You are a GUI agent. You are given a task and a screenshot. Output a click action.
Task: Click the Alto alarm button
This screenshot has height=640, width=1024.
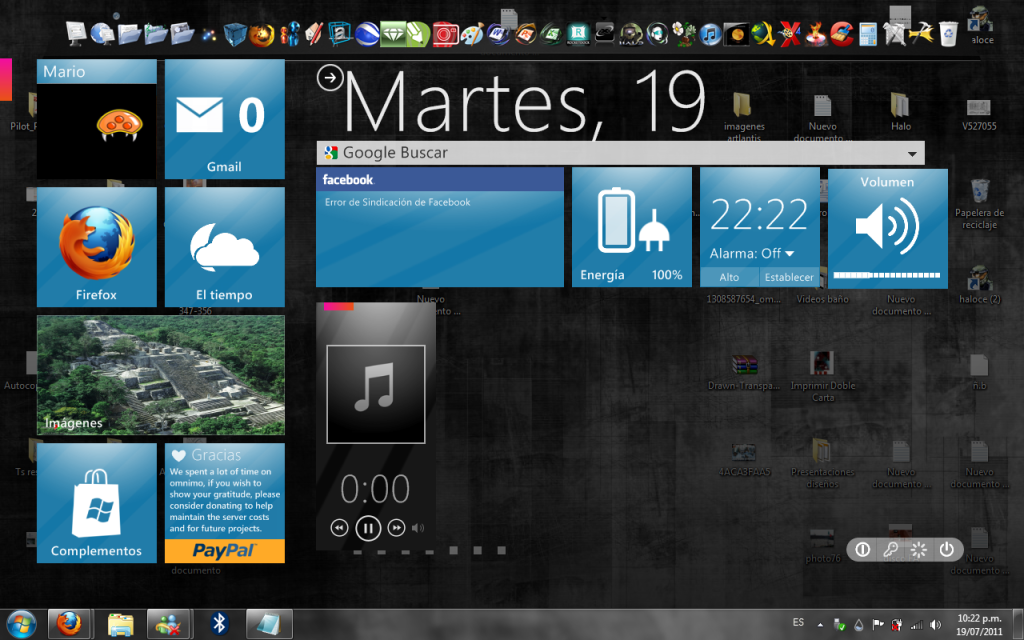click(729, 277)
